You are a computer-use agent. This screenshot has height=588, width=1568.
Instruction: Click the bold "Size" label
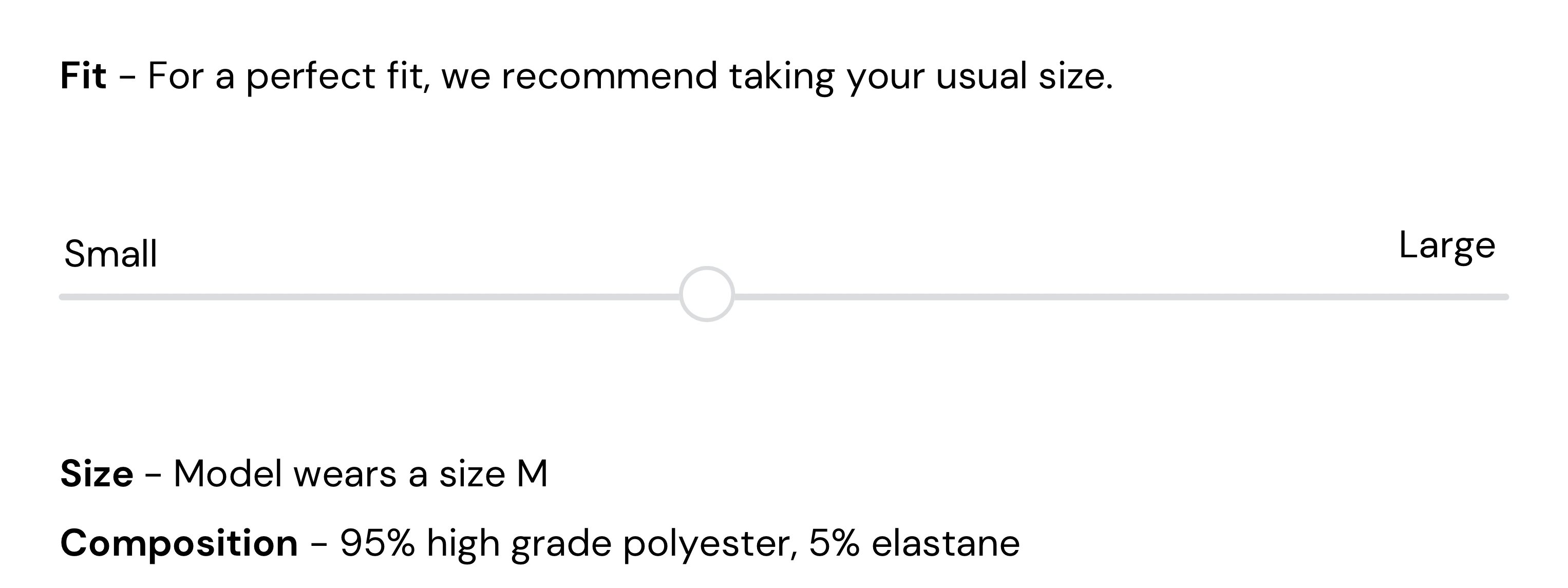(97, 473)
